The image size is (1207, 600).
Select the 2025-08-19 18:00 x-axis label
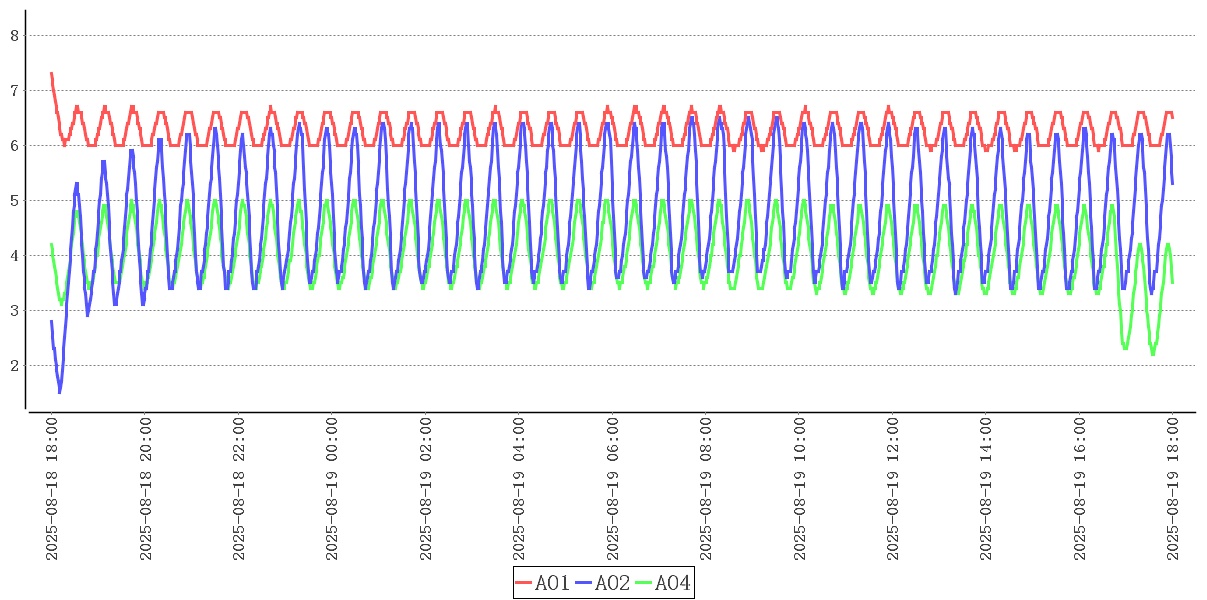(x=1173, y=490)
